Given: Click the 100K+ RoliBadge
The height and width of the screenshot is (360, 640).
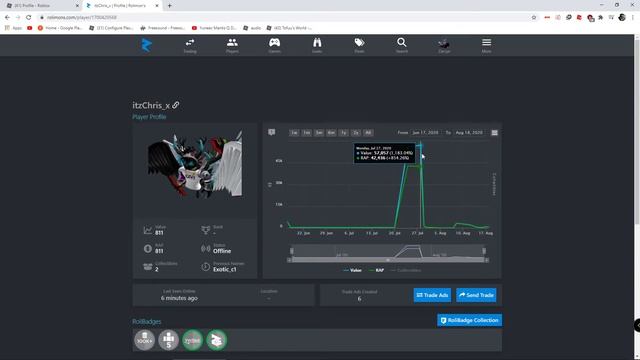Looking at the screenshot, I should point(144,340).
